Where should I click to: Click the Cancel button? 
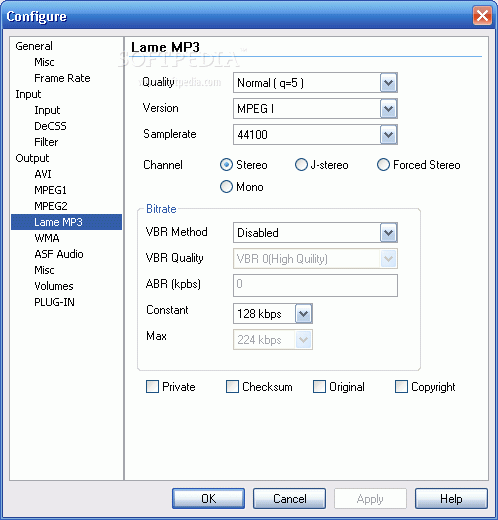pos(289,499)
